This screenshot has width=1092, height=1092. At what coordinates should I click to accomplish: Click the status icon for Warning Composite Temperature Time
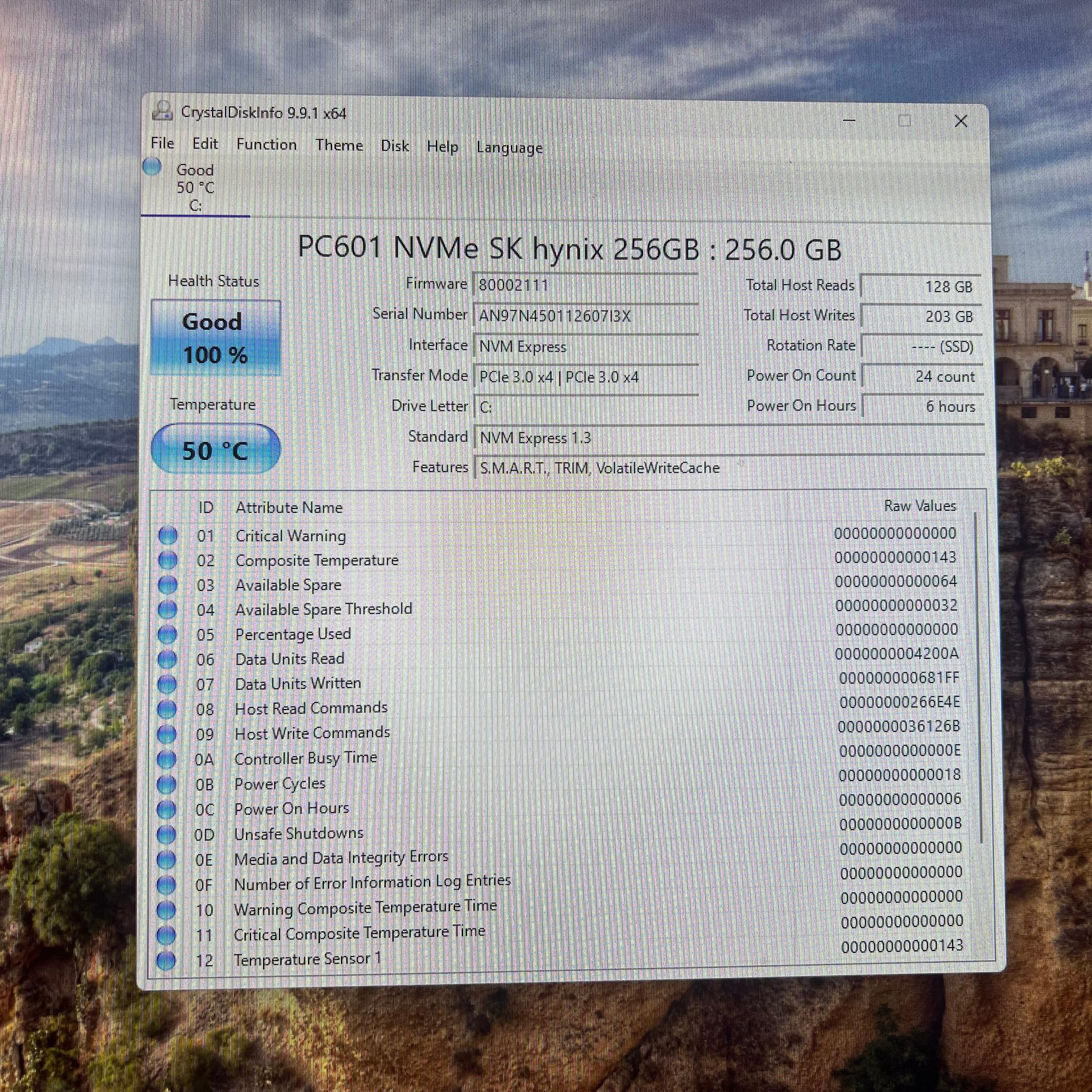pos(166,910)
